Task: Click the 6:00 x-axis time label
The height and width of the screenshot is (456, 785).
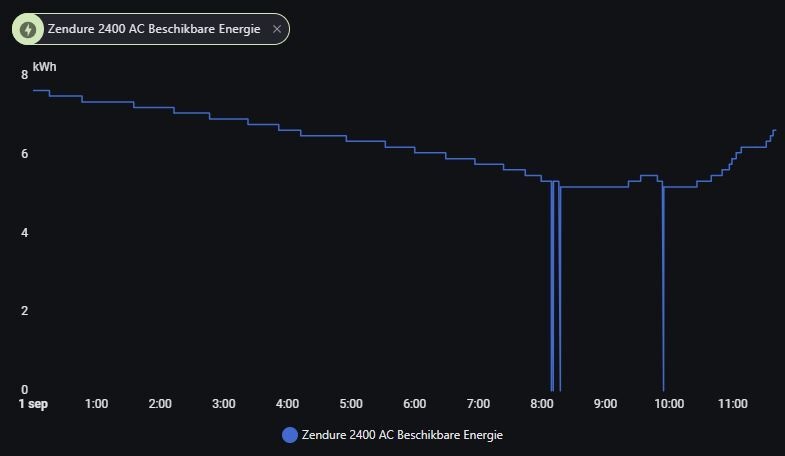Action: point(415,404)
